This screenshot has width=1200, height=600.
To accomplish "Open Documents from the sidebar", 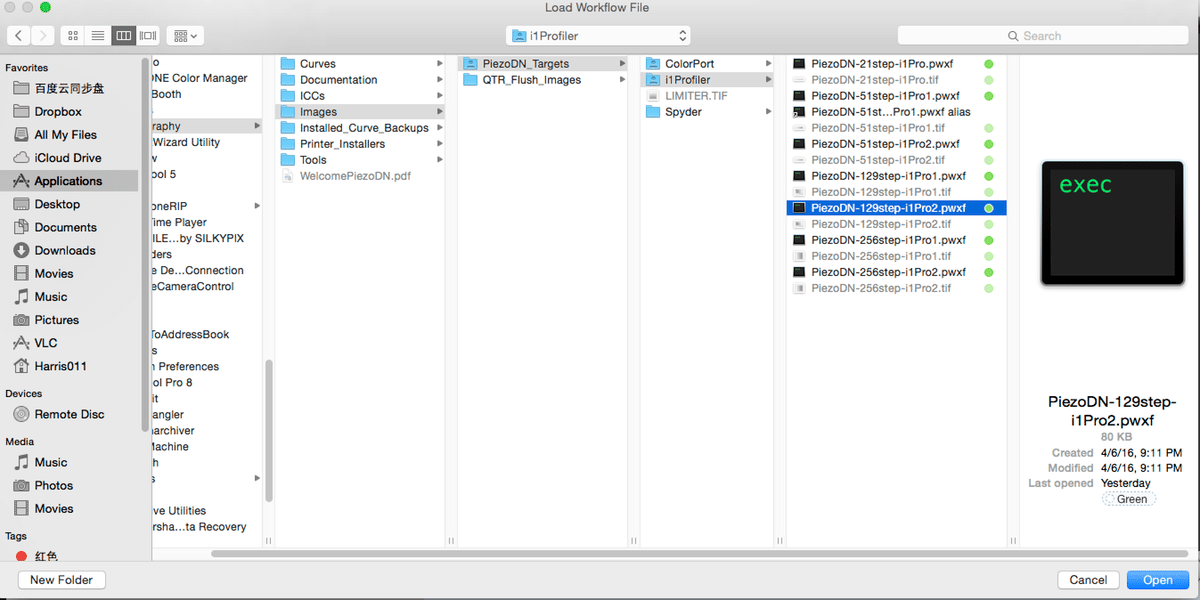I will click(65, 227).
